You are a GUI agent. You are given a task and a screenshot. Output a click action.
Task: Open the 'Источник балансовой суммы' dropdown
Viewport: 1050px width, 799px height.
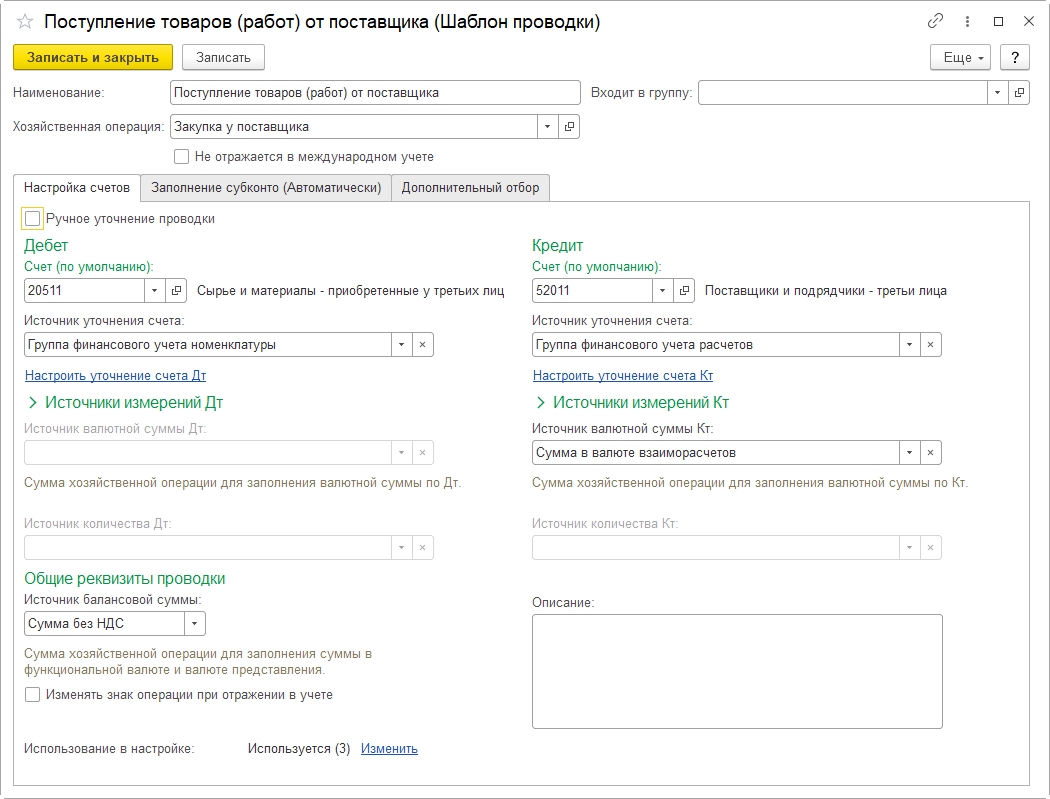tap(194, 624)
